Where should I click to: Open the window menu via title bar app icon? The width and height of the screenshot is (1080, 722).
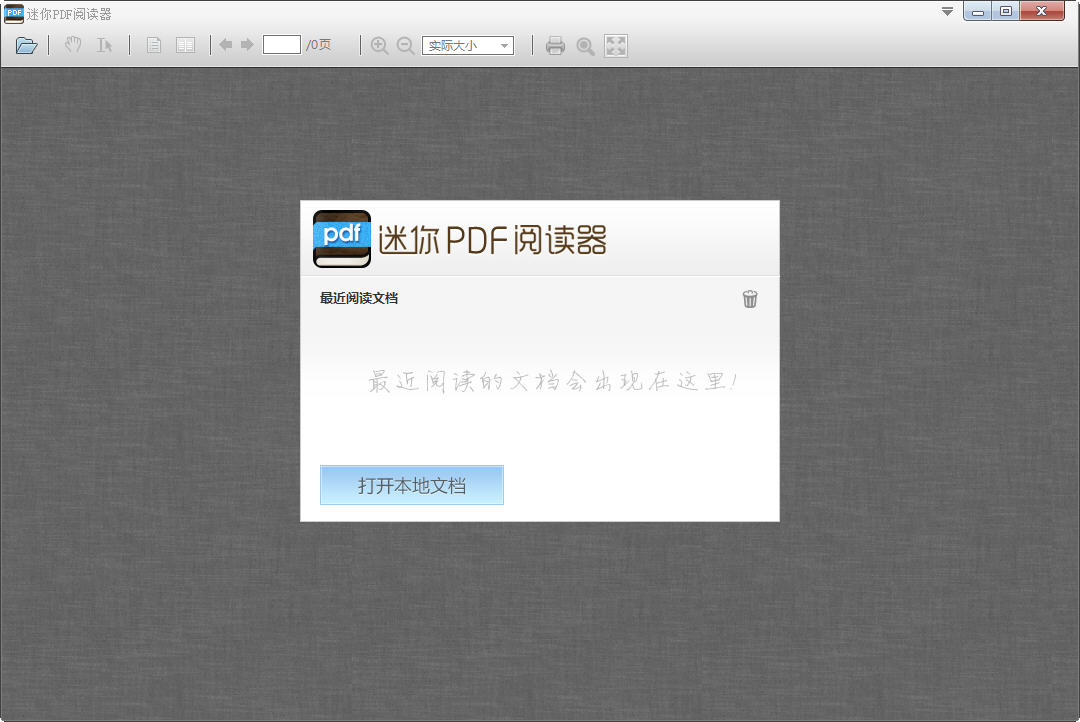12,13
